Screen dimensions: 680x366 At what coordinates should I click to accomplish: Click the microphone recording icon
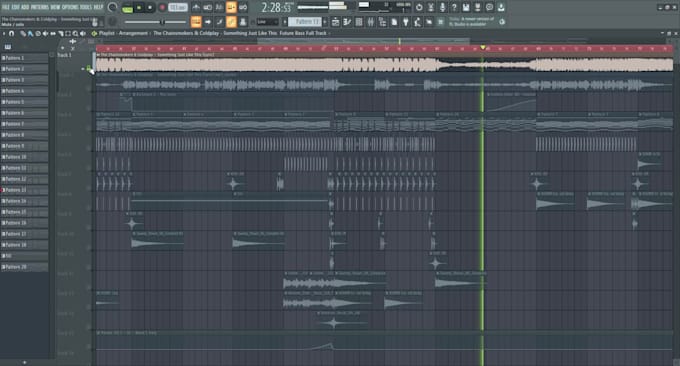point(442,7)
